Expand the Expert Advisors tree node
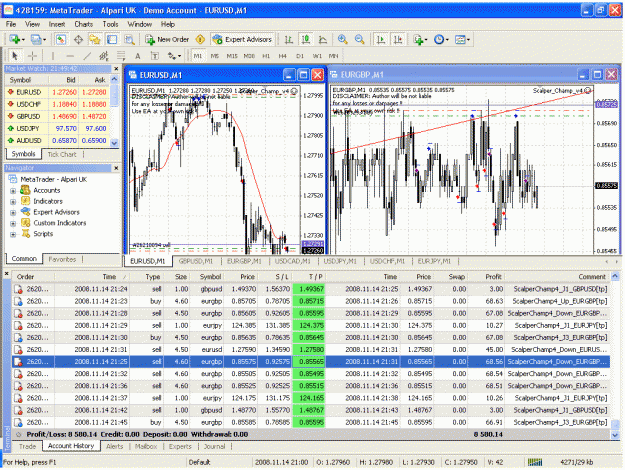625x470 pixels. pyautogui.click(x=13, y=212)
